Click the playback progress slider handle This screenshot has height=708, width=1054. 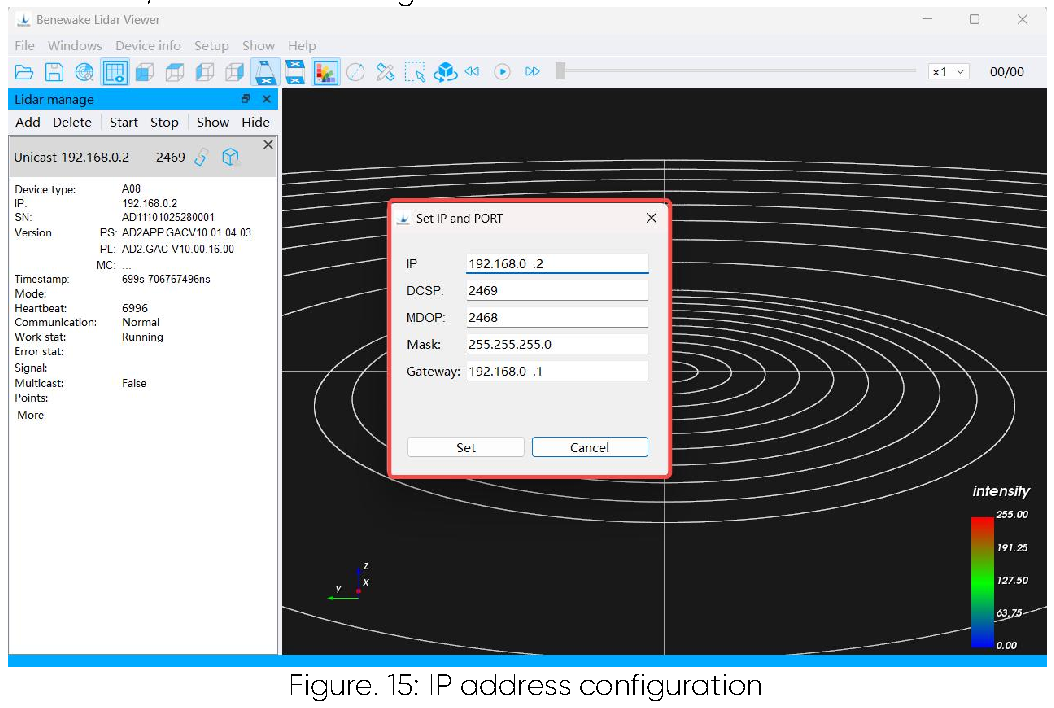tap(560, 71)
